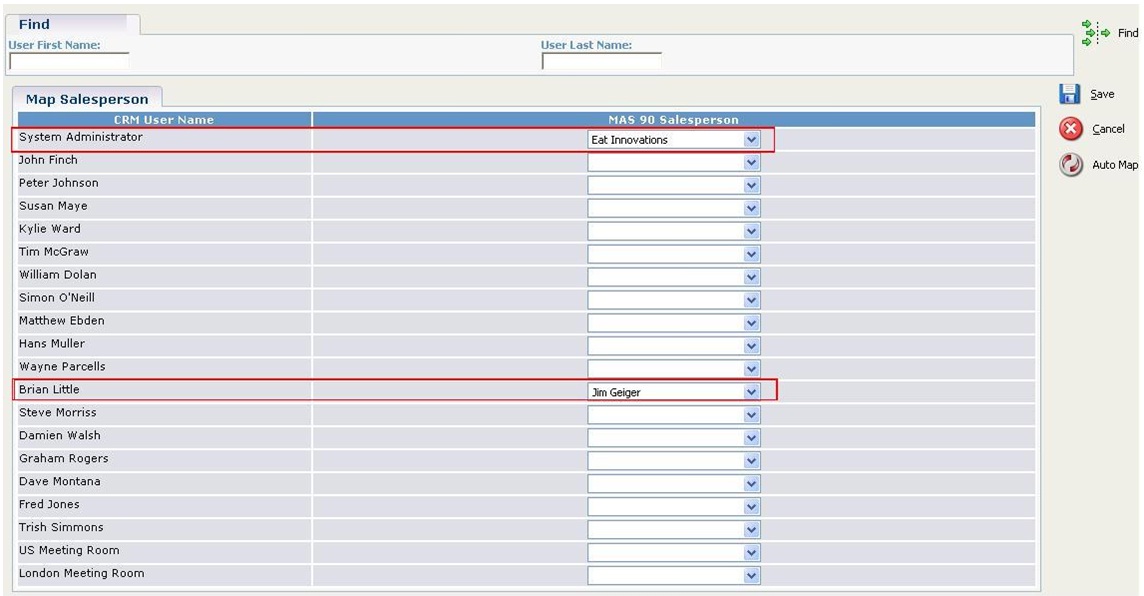Click the User First Name label

(55, 45)
